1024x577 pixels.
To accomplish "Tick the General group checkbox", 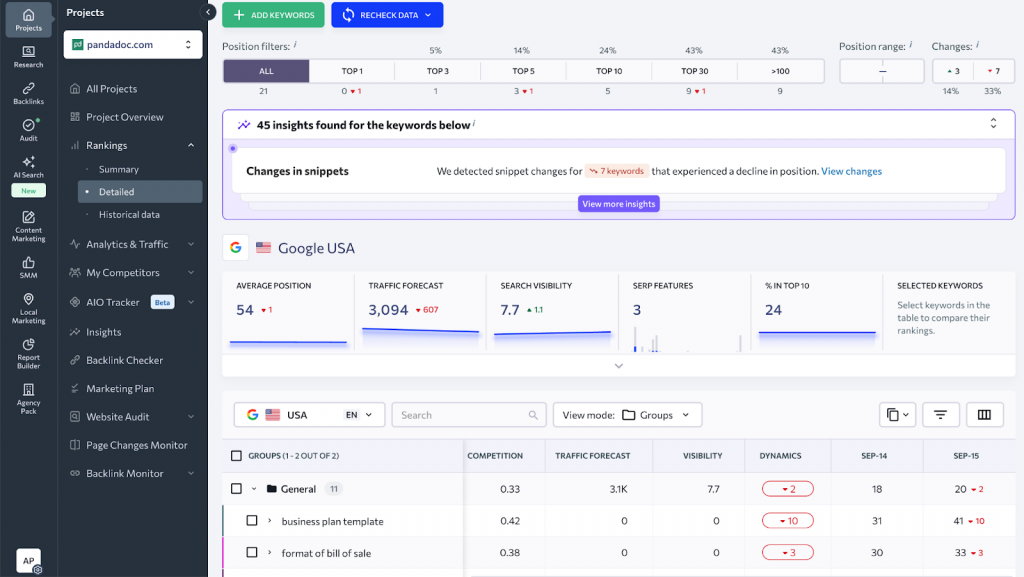I will click(236, 489).
